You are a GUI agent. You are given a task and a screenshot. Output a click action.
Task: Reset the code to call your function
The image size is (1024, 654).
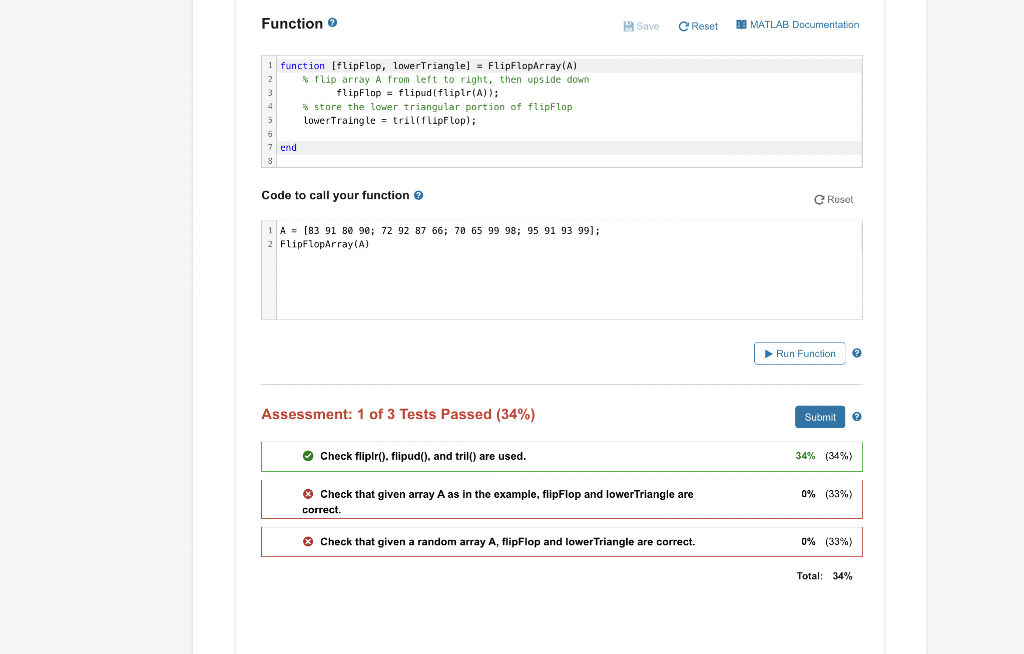[x=833, y=199]
